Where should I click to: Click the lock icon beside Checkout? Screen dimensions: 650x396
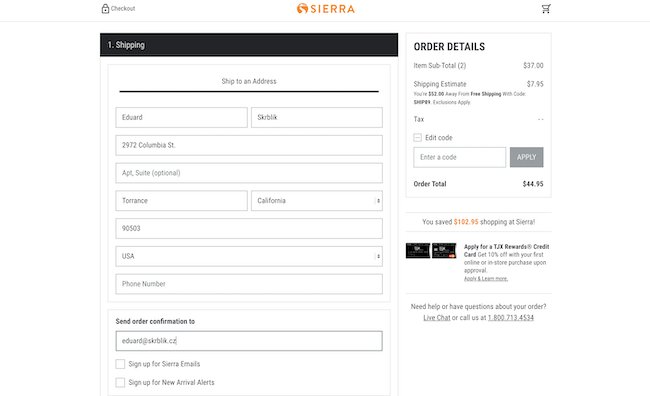click(105, 8)
